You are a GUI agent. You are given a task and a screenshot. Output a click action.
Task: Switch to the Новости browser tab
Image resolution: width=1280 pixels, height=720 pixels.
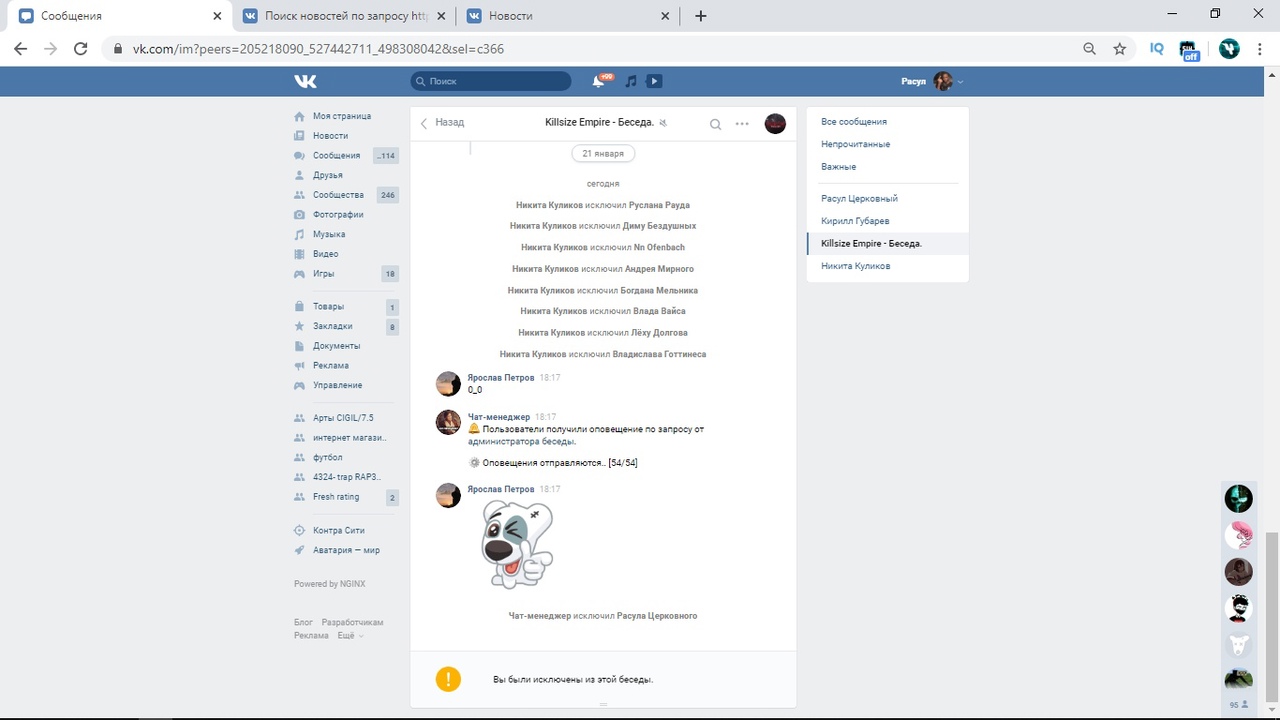tap(558, 16)
